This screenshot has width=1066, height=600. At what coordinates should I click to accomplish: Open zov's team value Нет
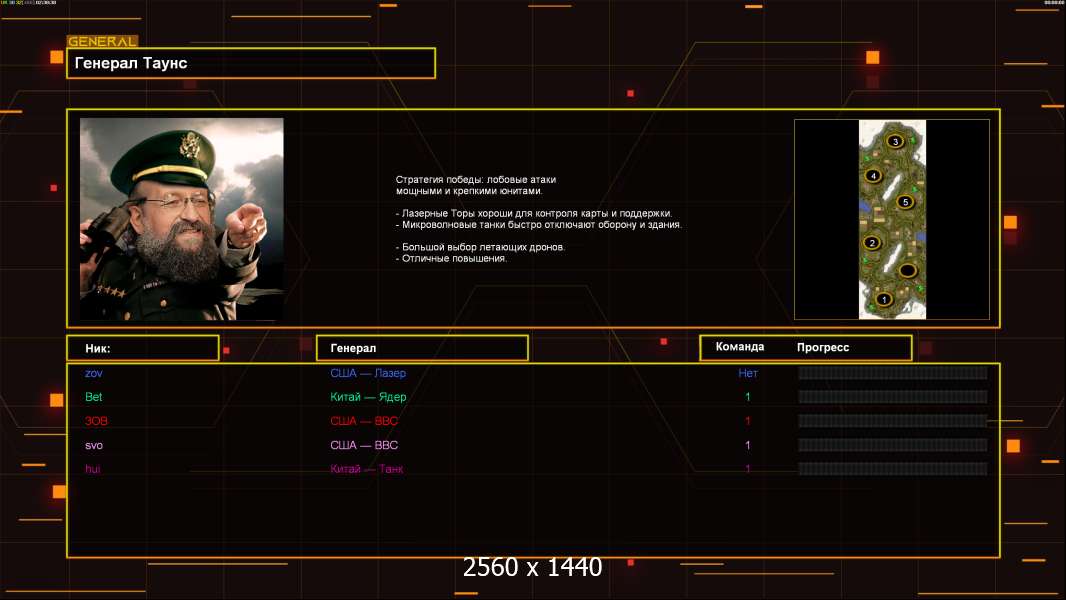(747, 373)
